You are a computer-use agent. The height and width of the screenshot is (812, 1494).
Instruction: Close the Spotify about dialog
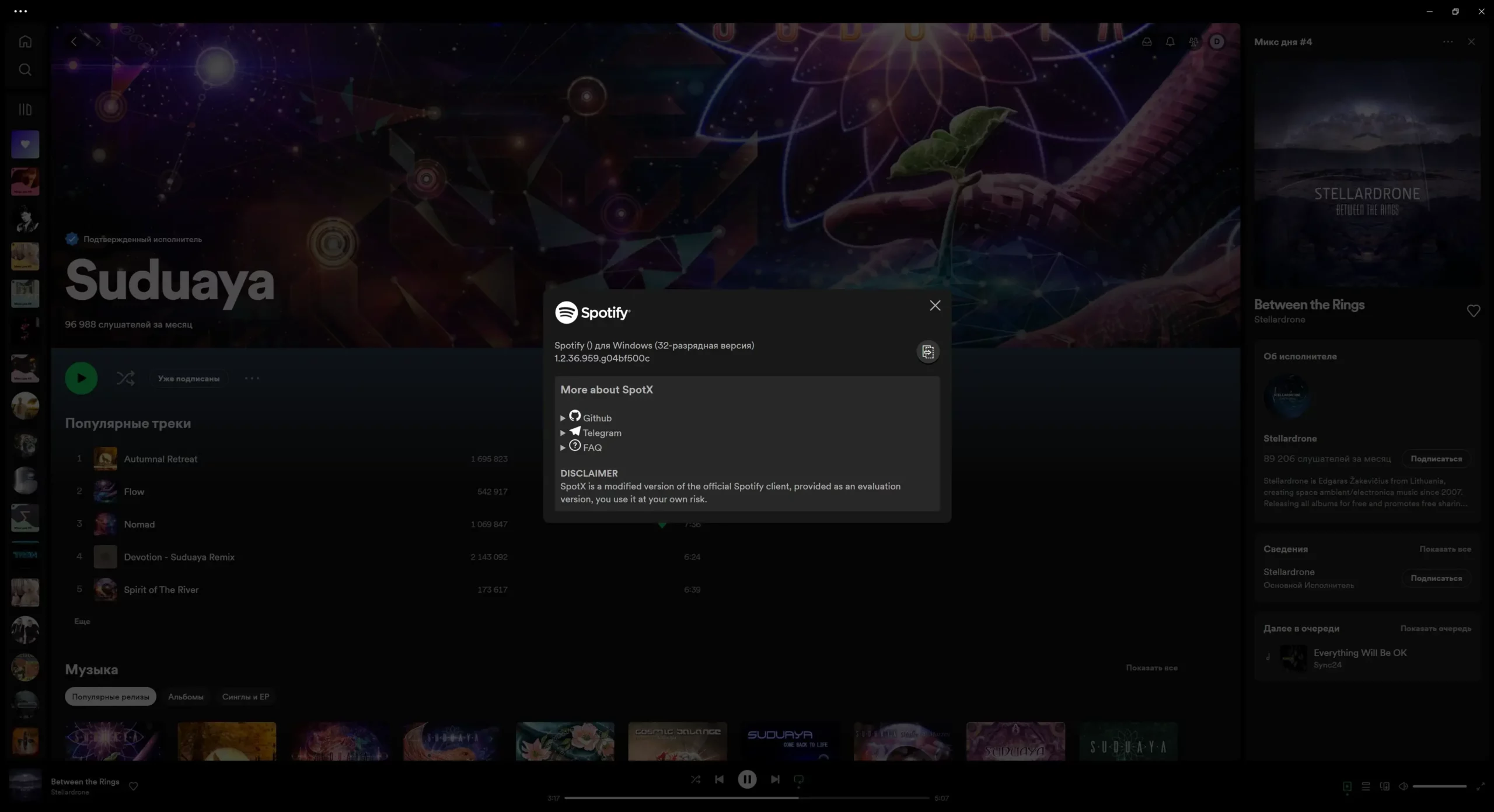(934, 306)
